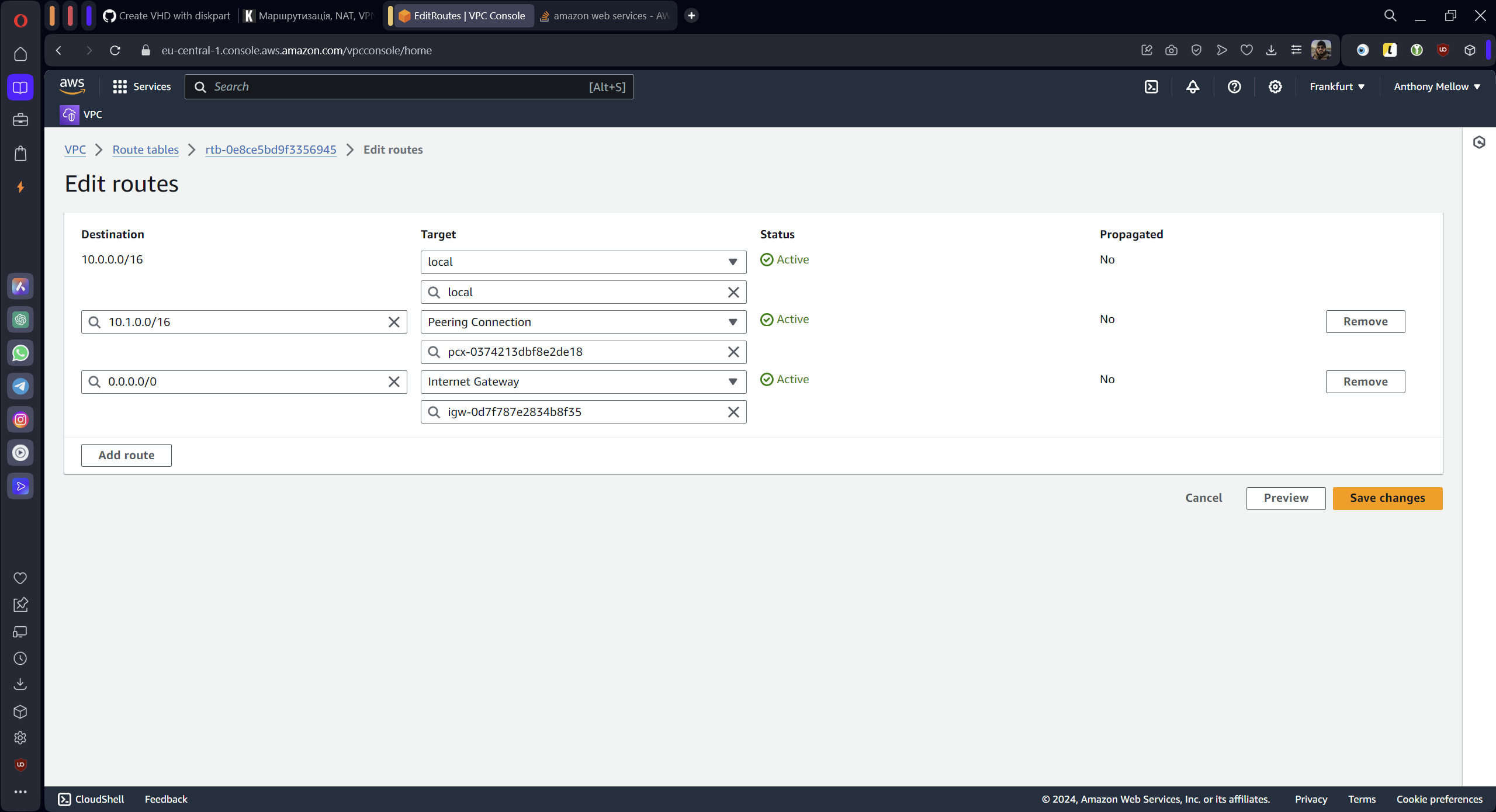Open AWS settings gear icon
The height and width of the screenshot is (812, 1496).
(x=1275, y=86)
